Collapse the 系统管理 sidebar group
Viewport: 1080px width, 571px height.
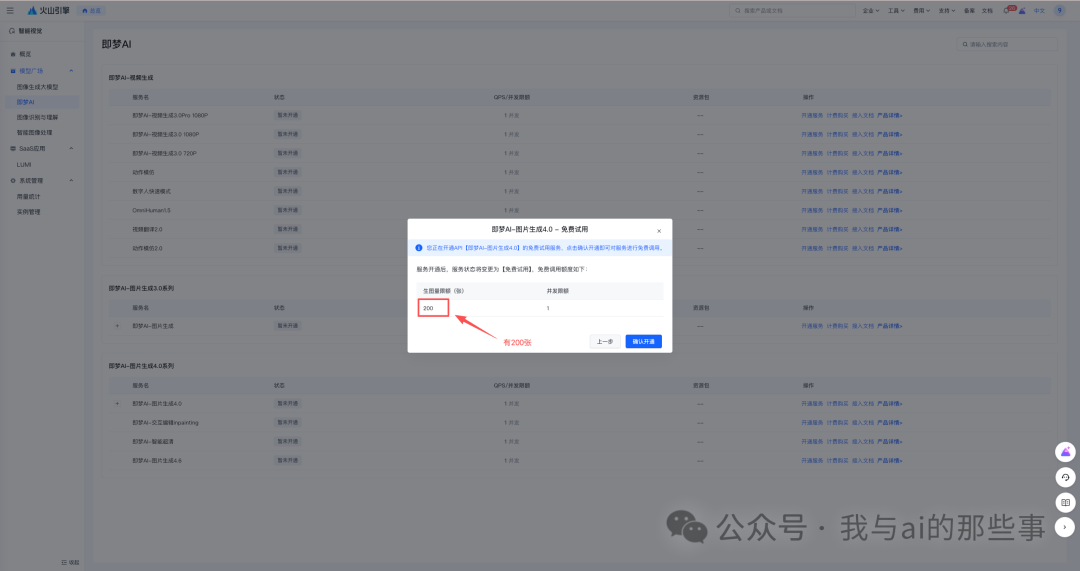[x=71, y=180]
